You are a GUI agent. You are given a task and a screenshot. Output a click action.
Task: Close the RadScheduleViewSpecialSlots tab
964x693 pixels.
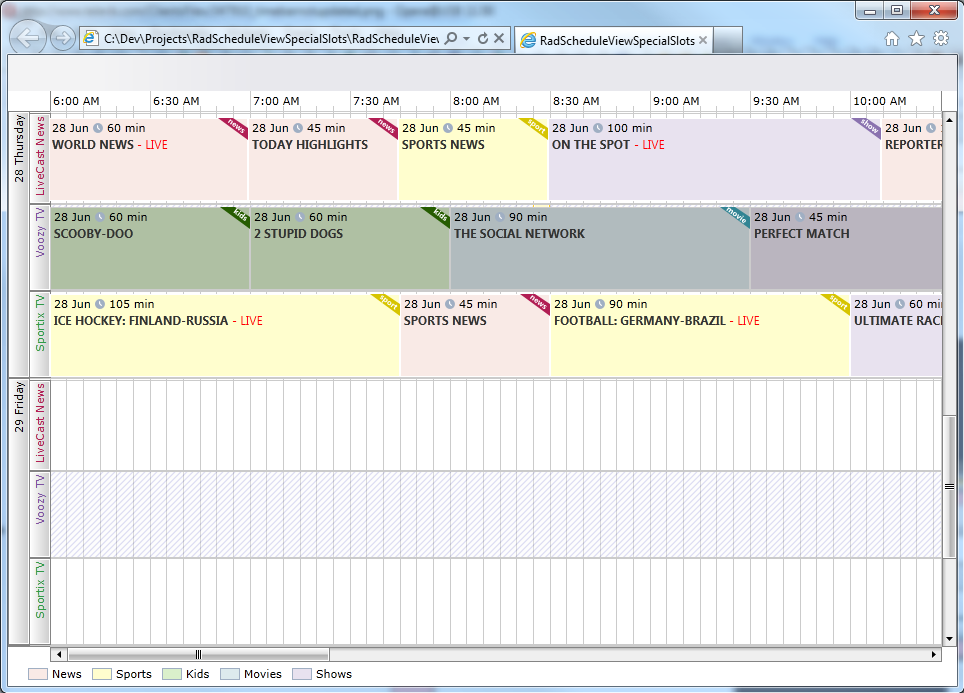click(703, 40)
